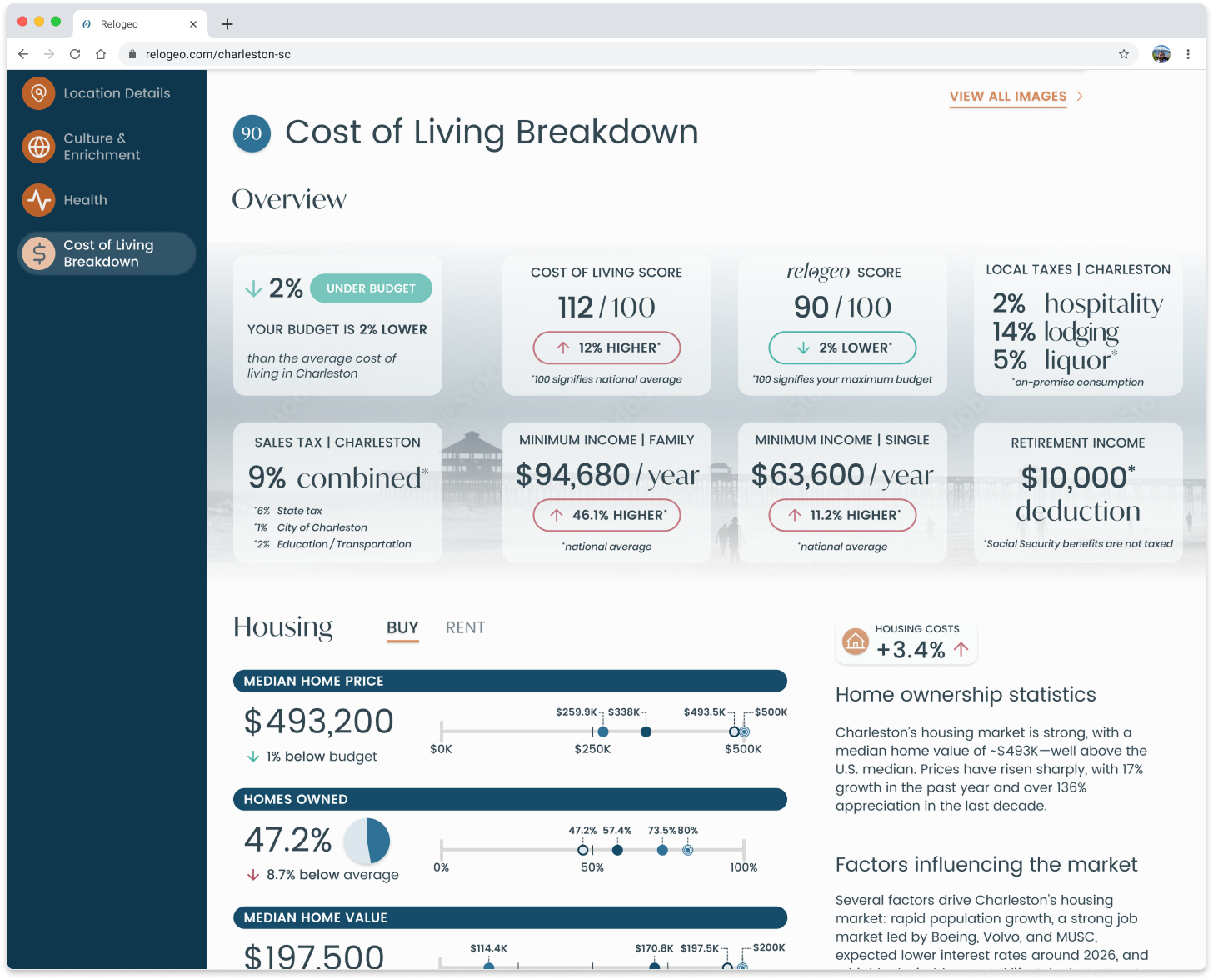
Task: Click the UNDER BUDGET badge
Action: point(371,288)
